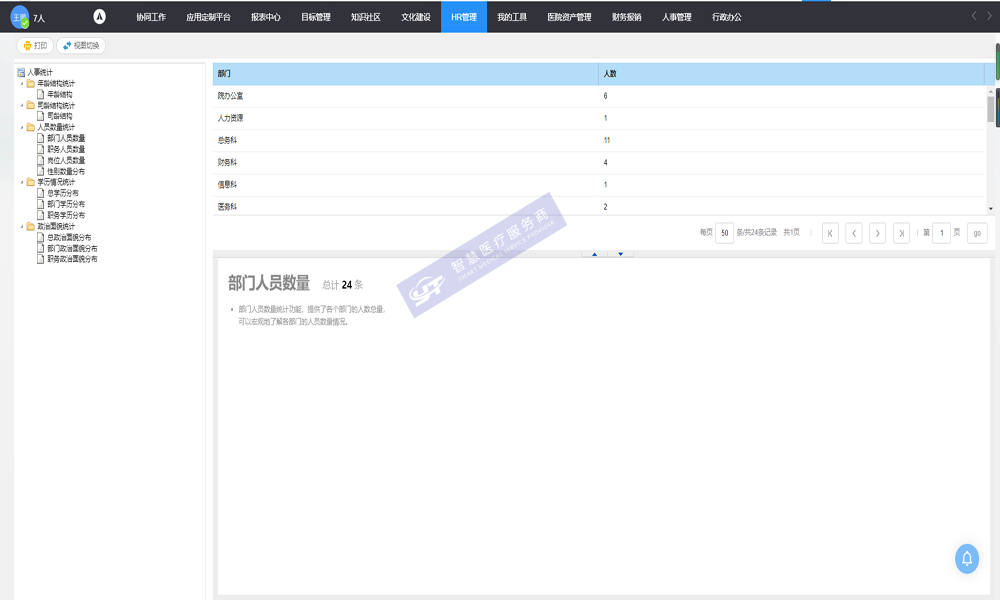This screenshot has height=600, width=1000.
Task: Open the 报表中心 menu tab
Action: [266, 17]
